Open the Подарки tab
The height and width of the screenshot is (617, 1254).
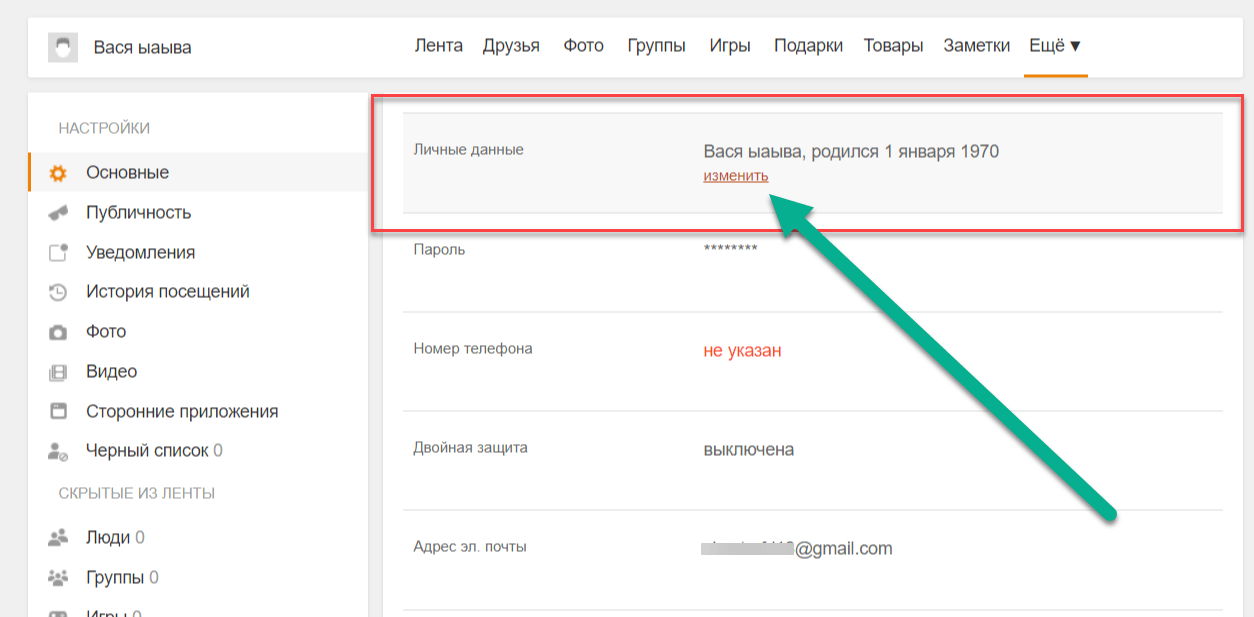808,46
